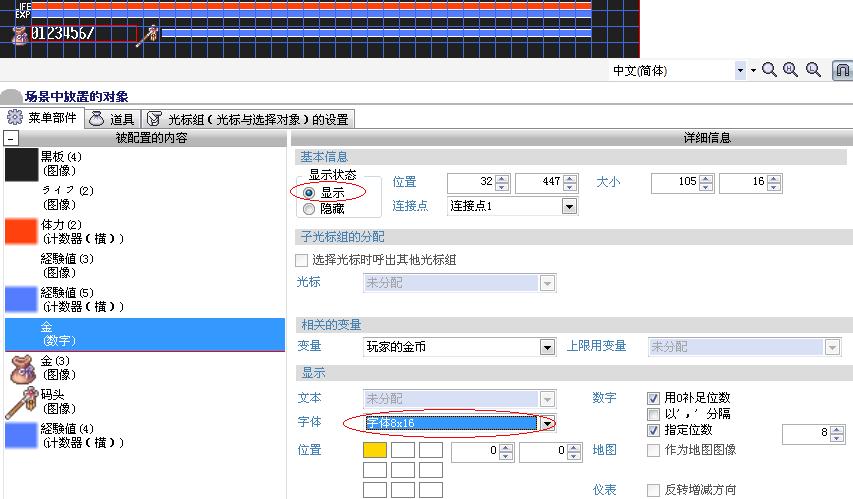Click the magnifier icon marked H
The height and width of the screenshot is (499, 853).
coord(790,70)
